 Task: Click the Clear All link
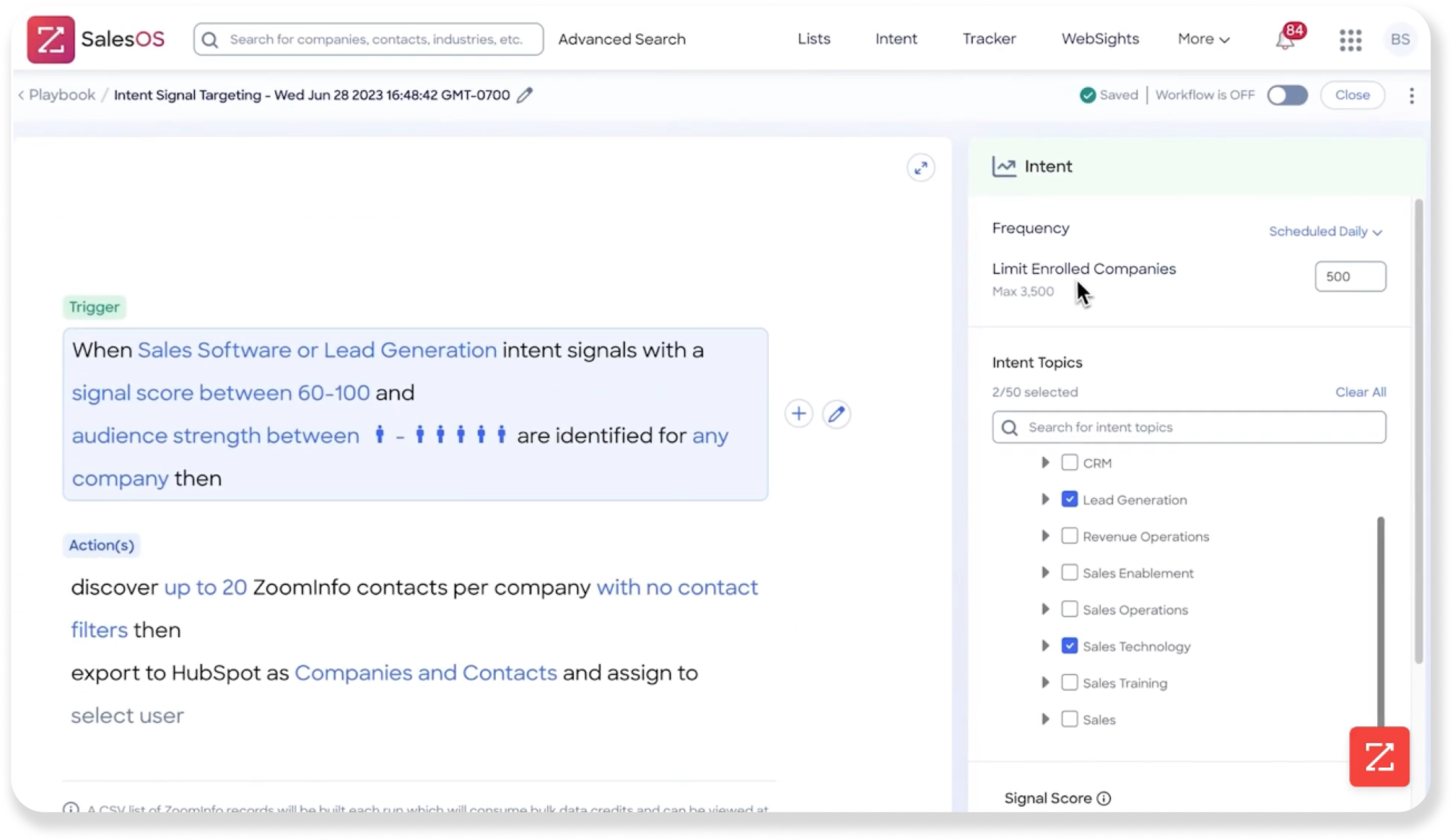click(1360, 392)
